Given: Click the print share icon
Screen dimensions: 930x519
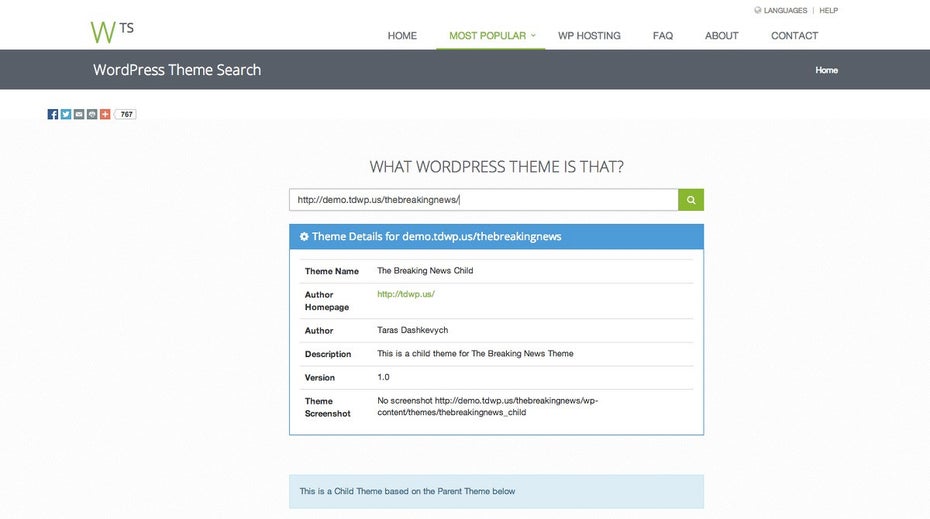Looking at the screenshot, I should (x=92, y=114).
